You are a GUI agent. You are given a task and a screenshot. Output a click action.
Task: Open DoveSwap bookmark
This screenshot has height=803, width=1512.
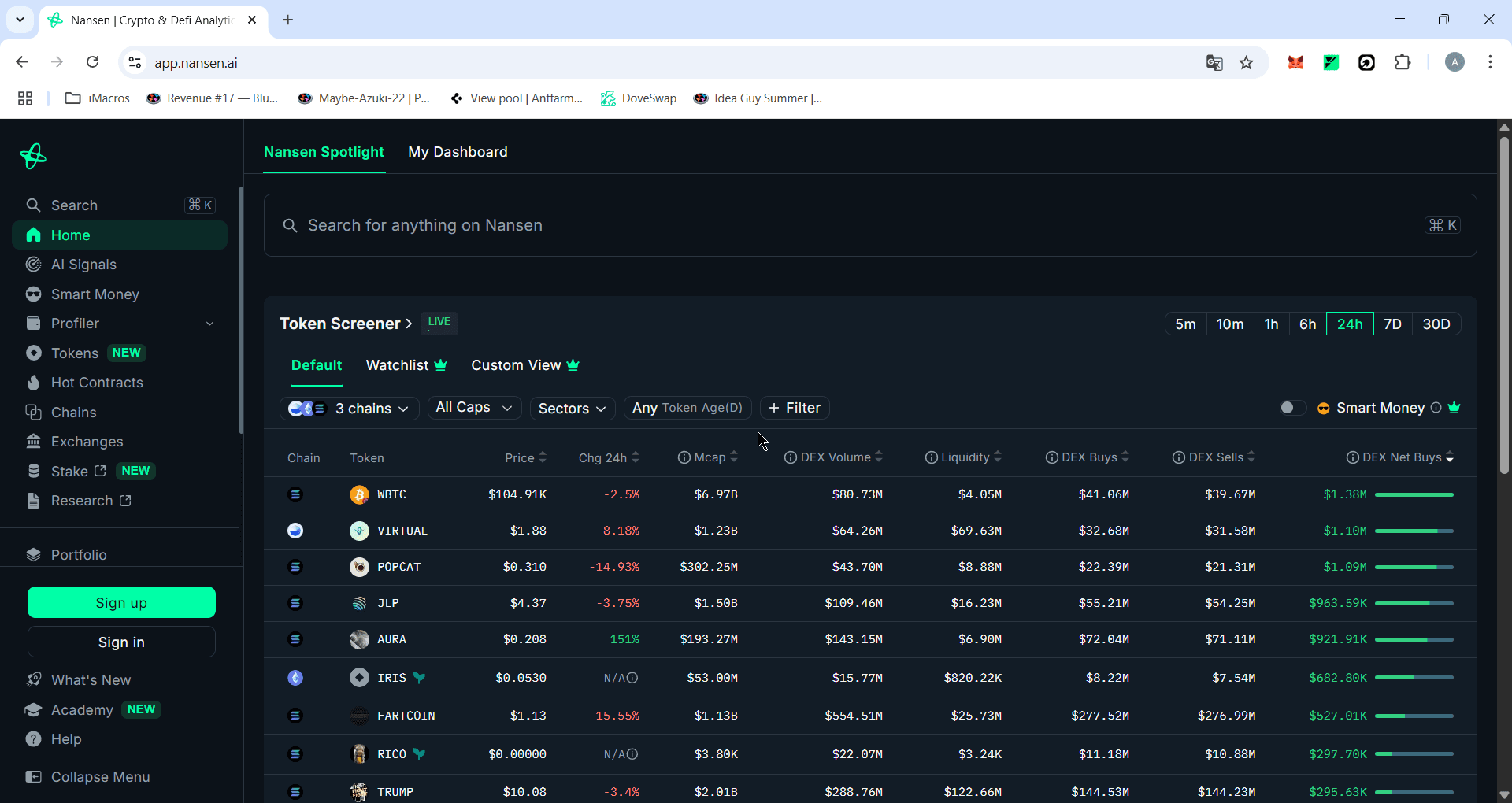point(639,98)
